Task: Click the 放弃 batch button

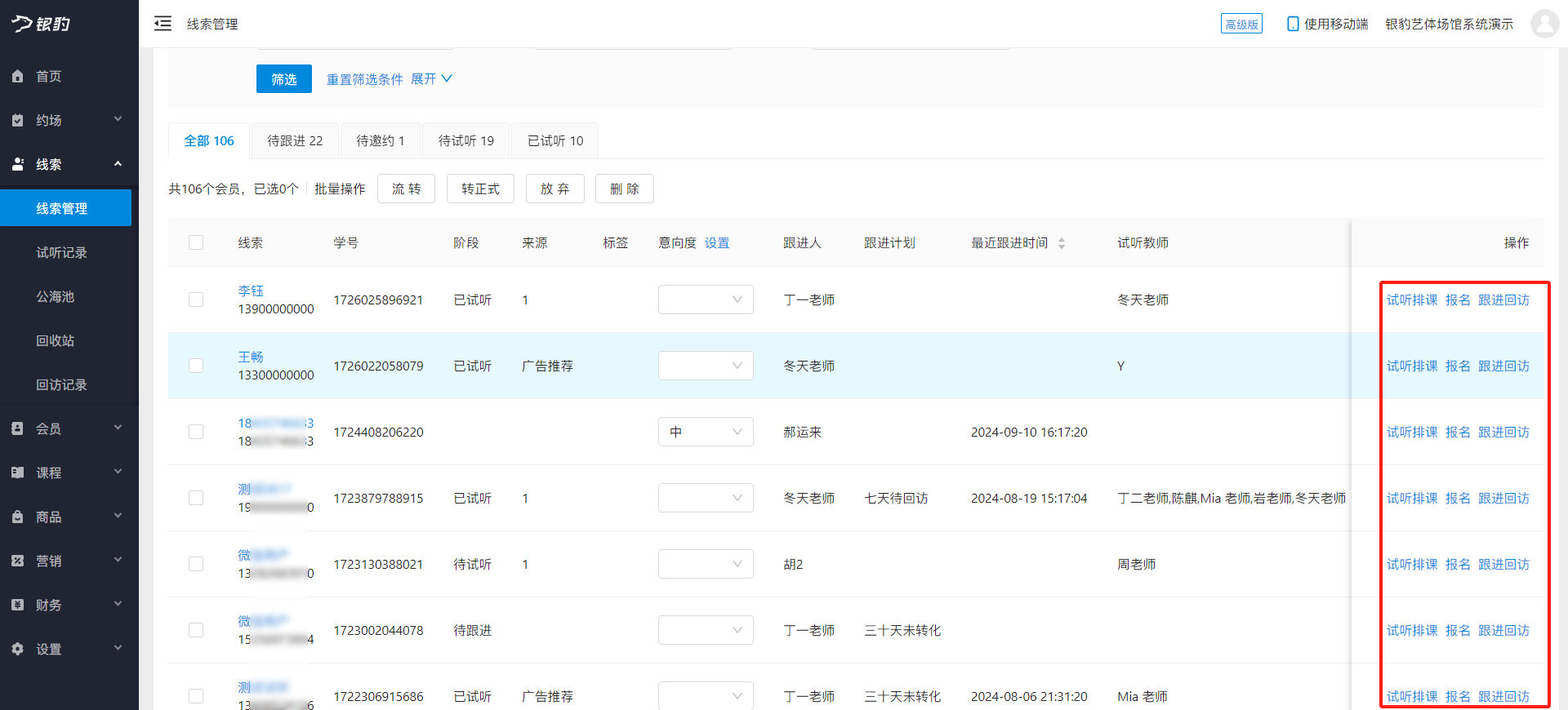Action: coord(555,189)
